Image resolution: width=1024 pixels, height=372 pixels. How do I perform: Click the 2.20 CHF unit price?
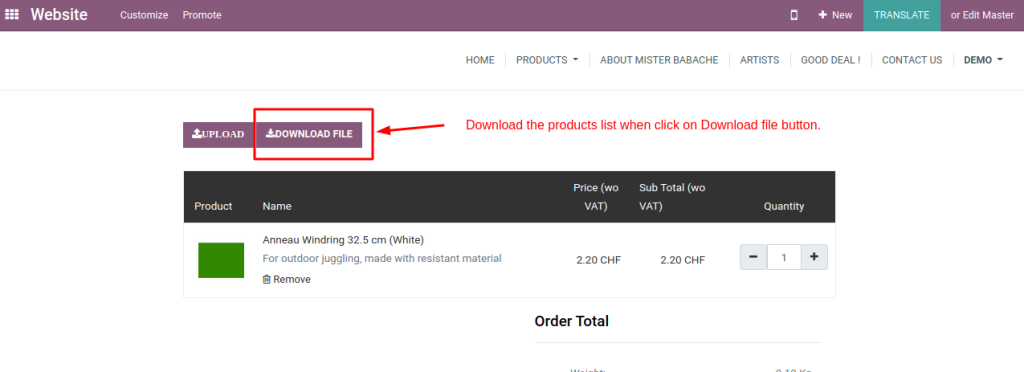598,260
